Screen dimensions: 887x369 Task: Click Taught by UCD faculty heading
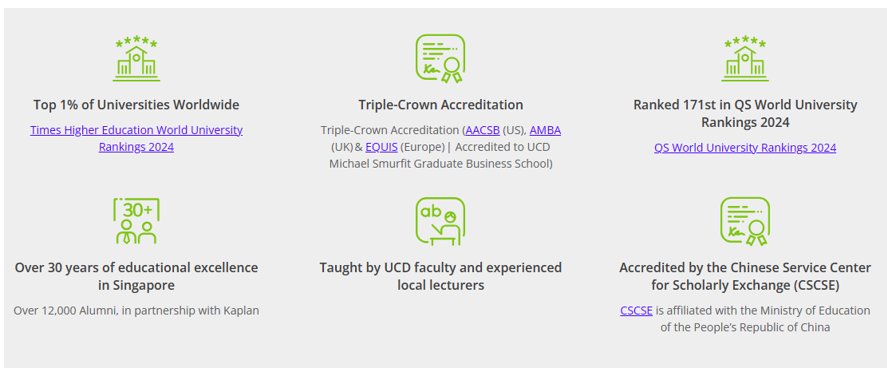pyautogui.click(x=441, y=276)
